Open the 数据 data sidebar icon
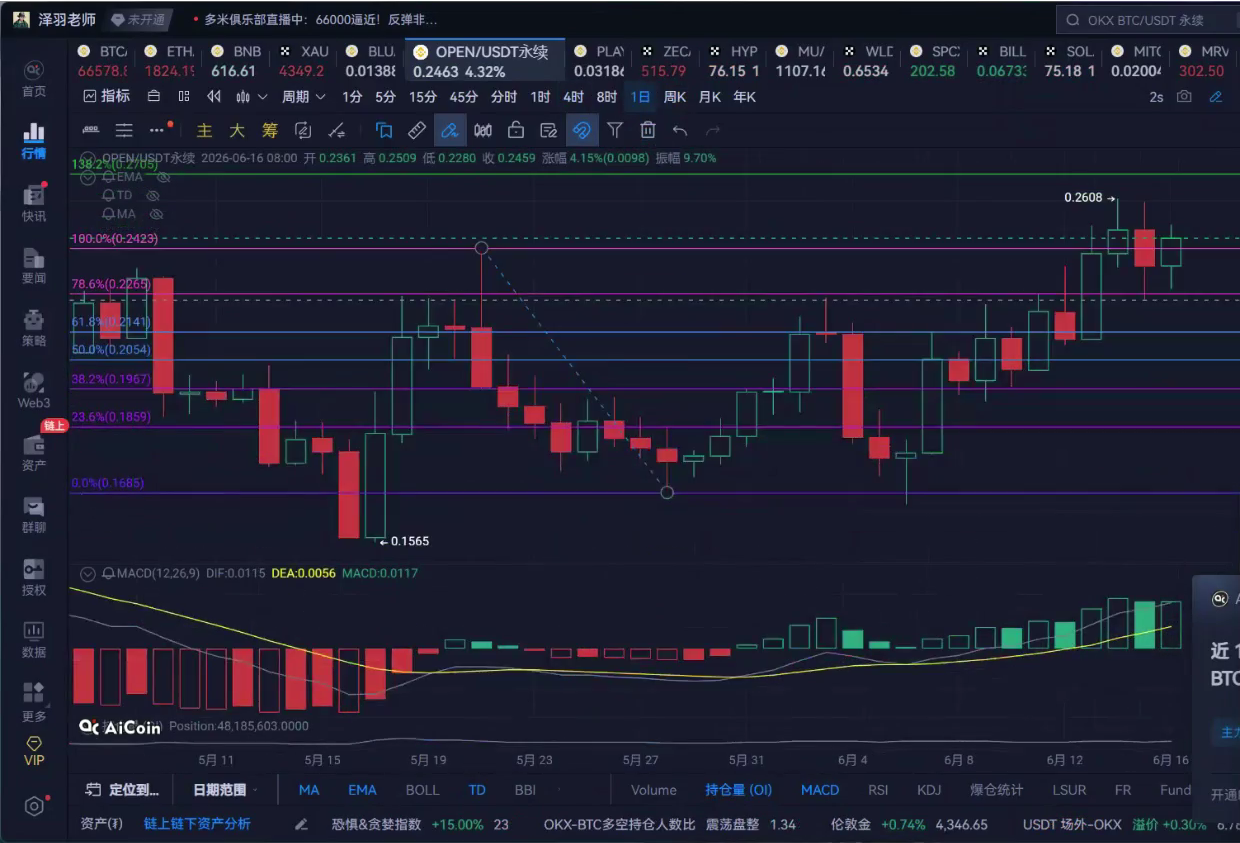1240x843 pixels. (34, 639)
